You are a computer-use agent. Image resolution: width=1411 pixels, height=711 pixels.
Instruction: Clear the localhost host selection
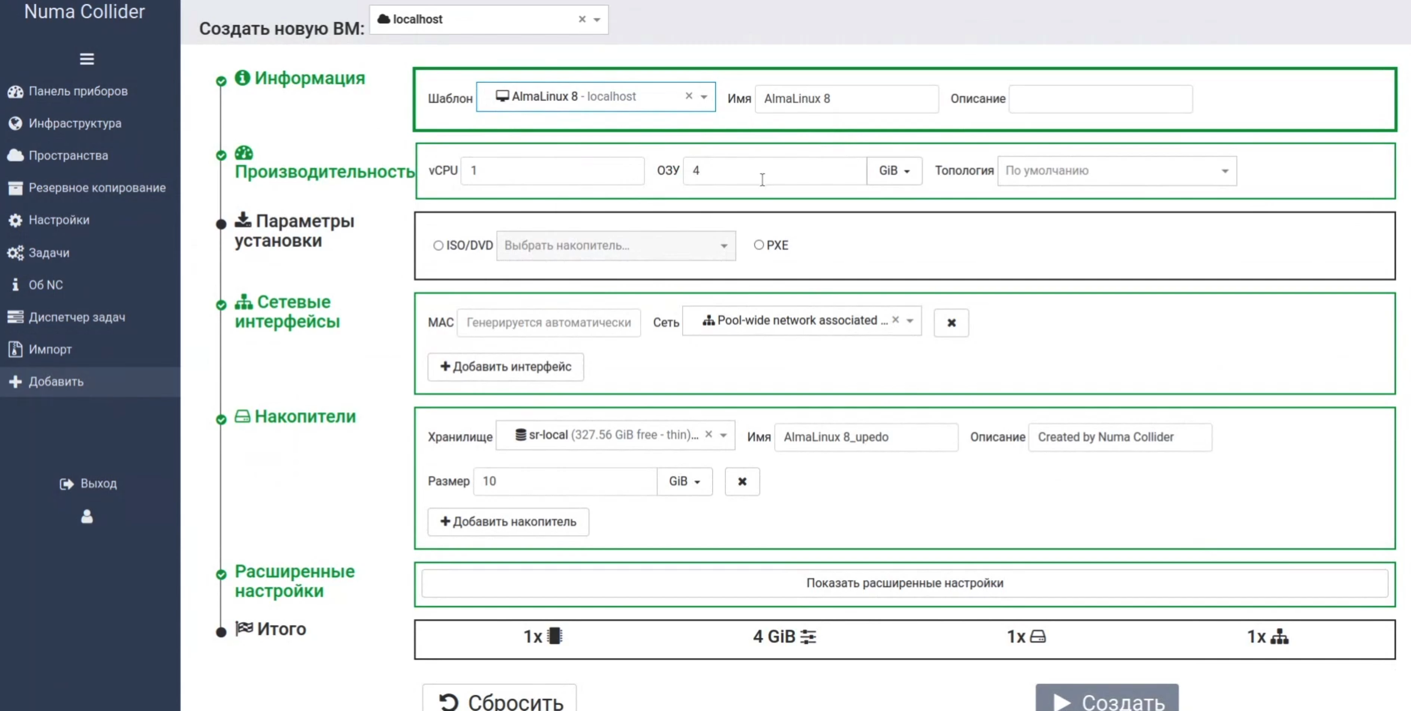[582, 19]
